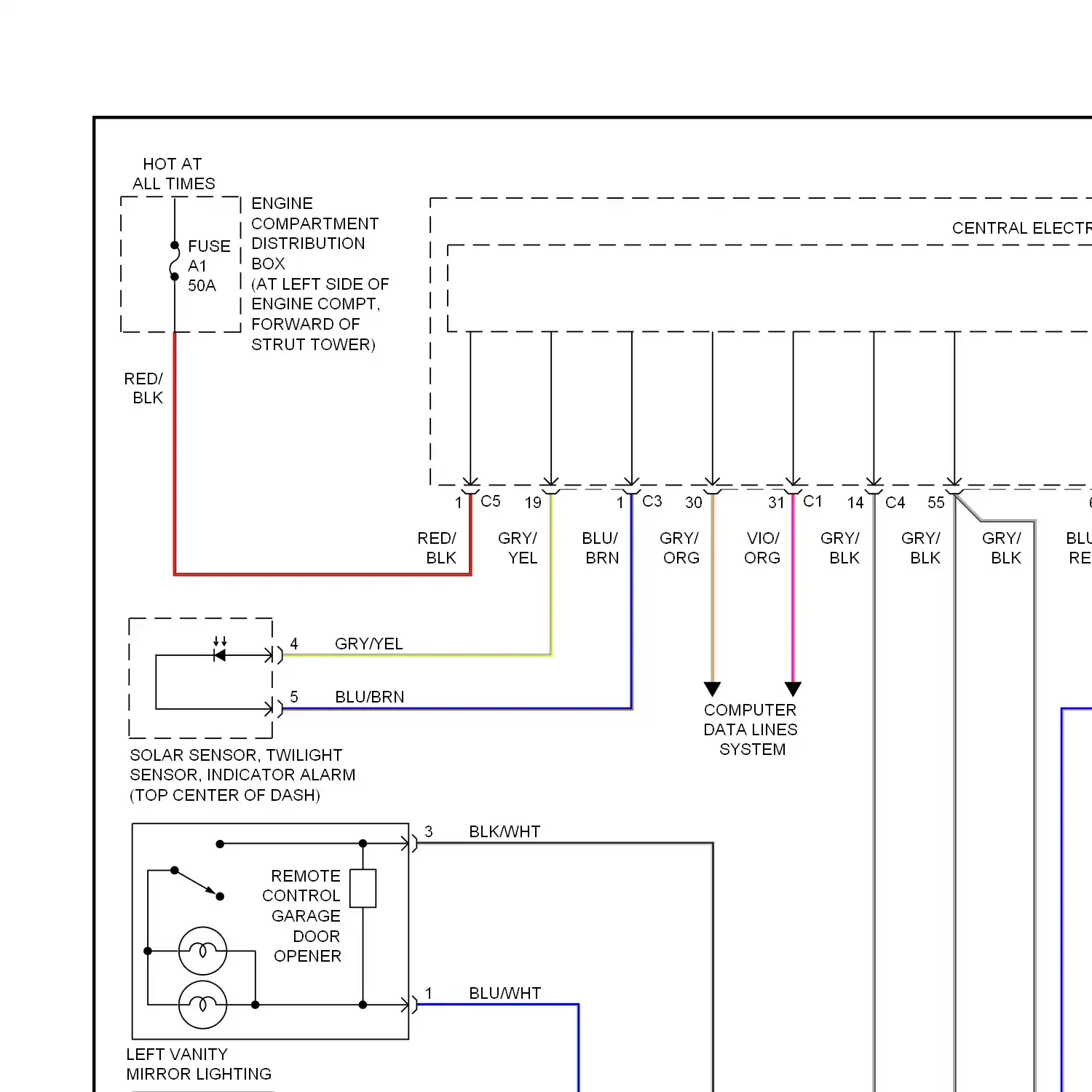The height and width of the screenshot is (1092, 1092).
Task: Click the solar sensor pin number 4
Action: tap(294, 644)
